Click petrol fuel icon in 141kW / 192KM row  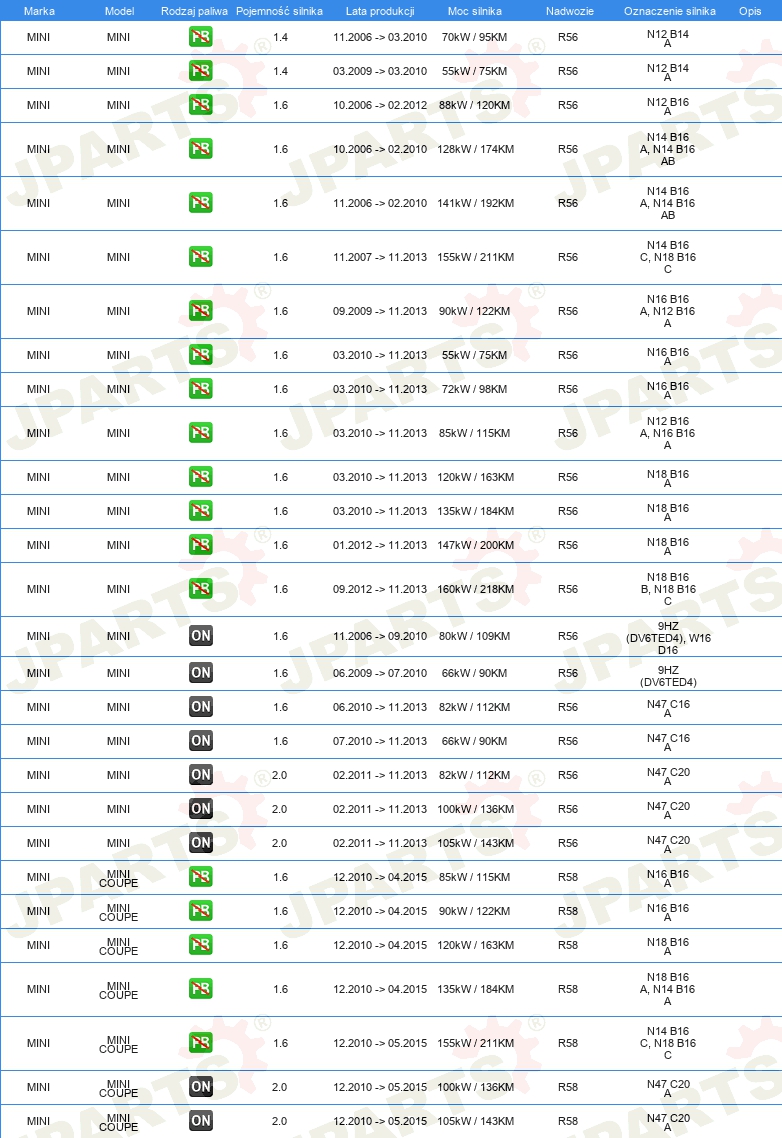point(200,203)
